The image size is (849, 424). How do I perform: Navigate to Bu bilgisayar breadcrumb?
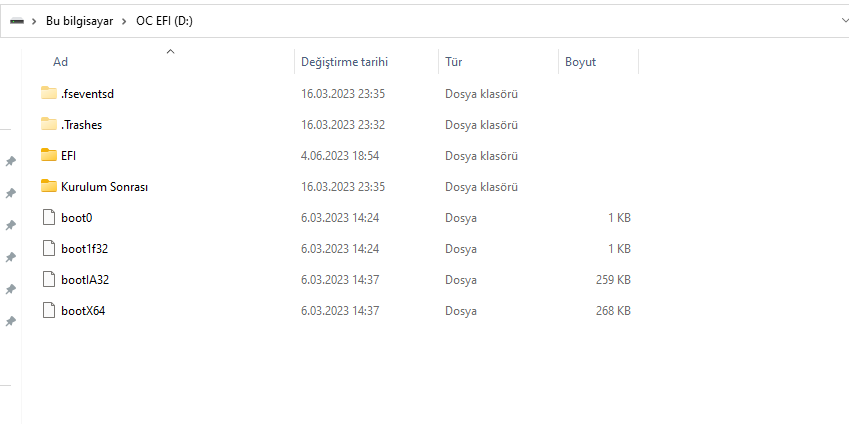coord(80,21)
